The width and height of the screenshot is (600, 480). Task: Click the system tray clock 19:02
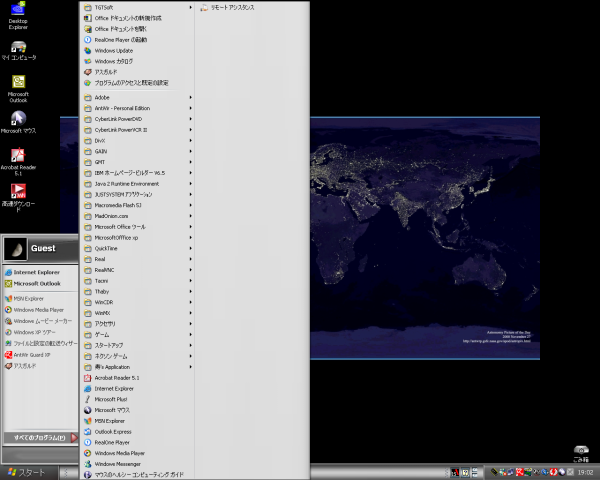click(585, 473)
